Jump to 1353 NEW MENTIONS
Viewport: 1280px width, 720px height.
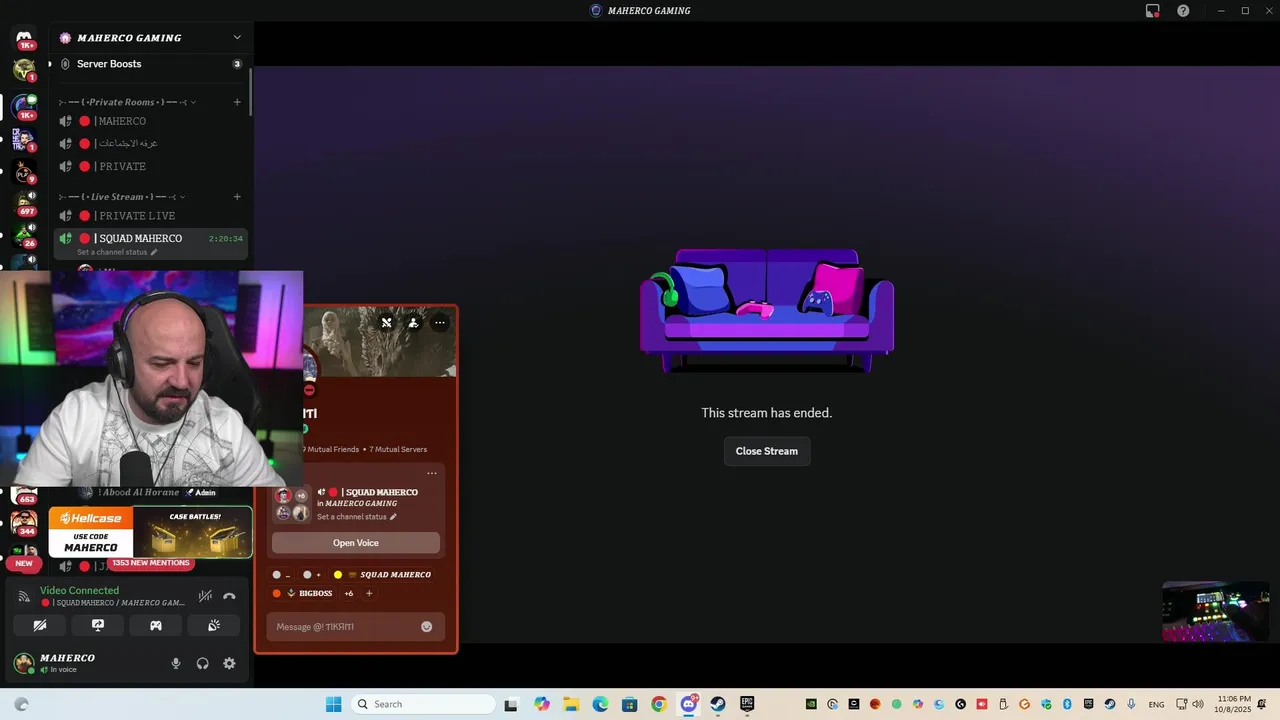coord(150,563)
